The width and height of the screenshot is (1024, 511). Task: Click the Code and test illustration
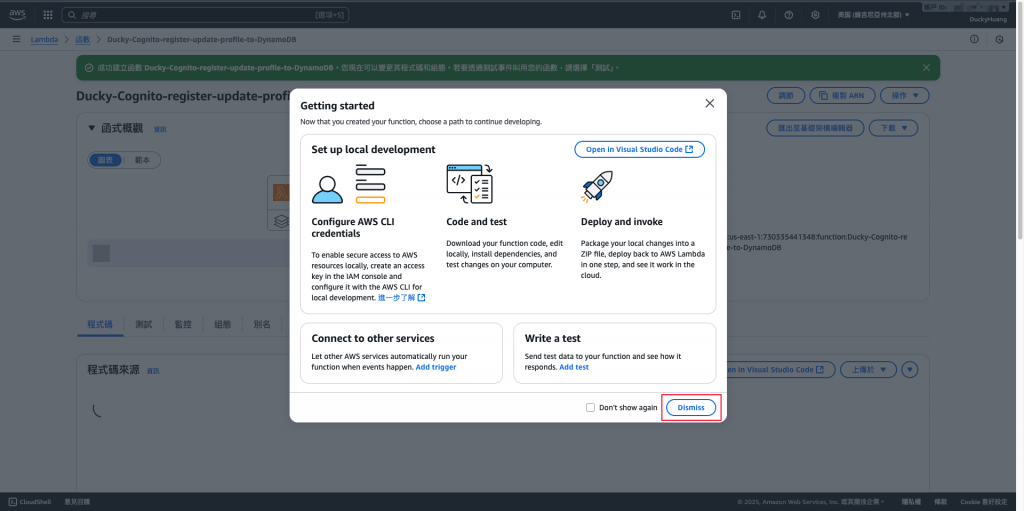point(470,185)
